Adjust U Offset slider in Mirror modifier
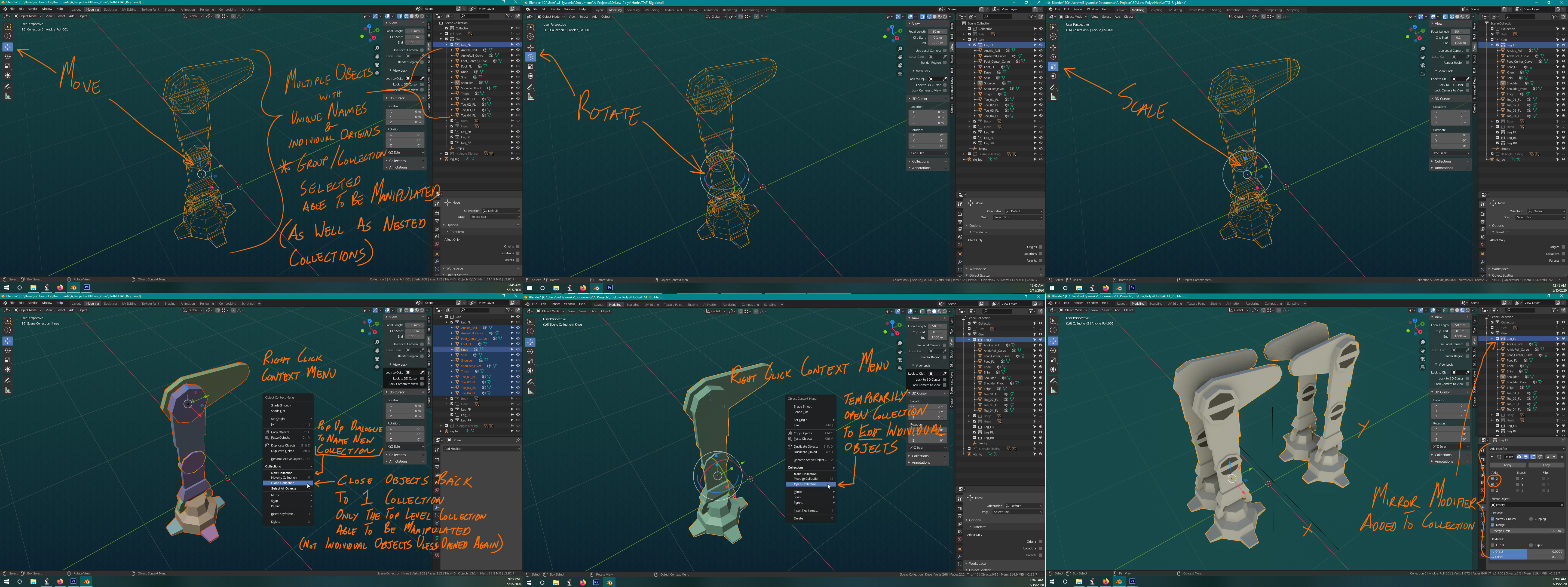 coord(1527,552)
